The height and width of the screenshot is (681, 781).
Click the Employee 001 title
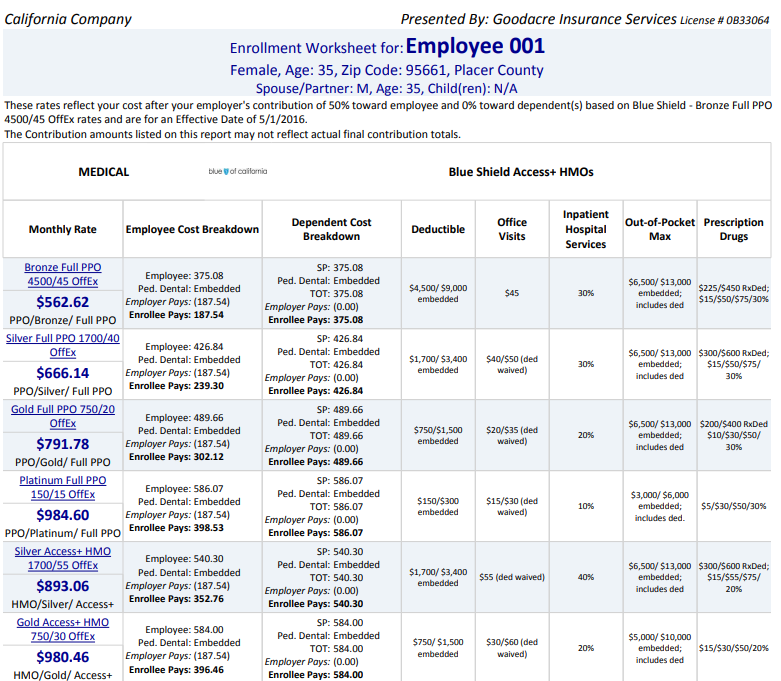pyautogui.click(x=475, y=46)
